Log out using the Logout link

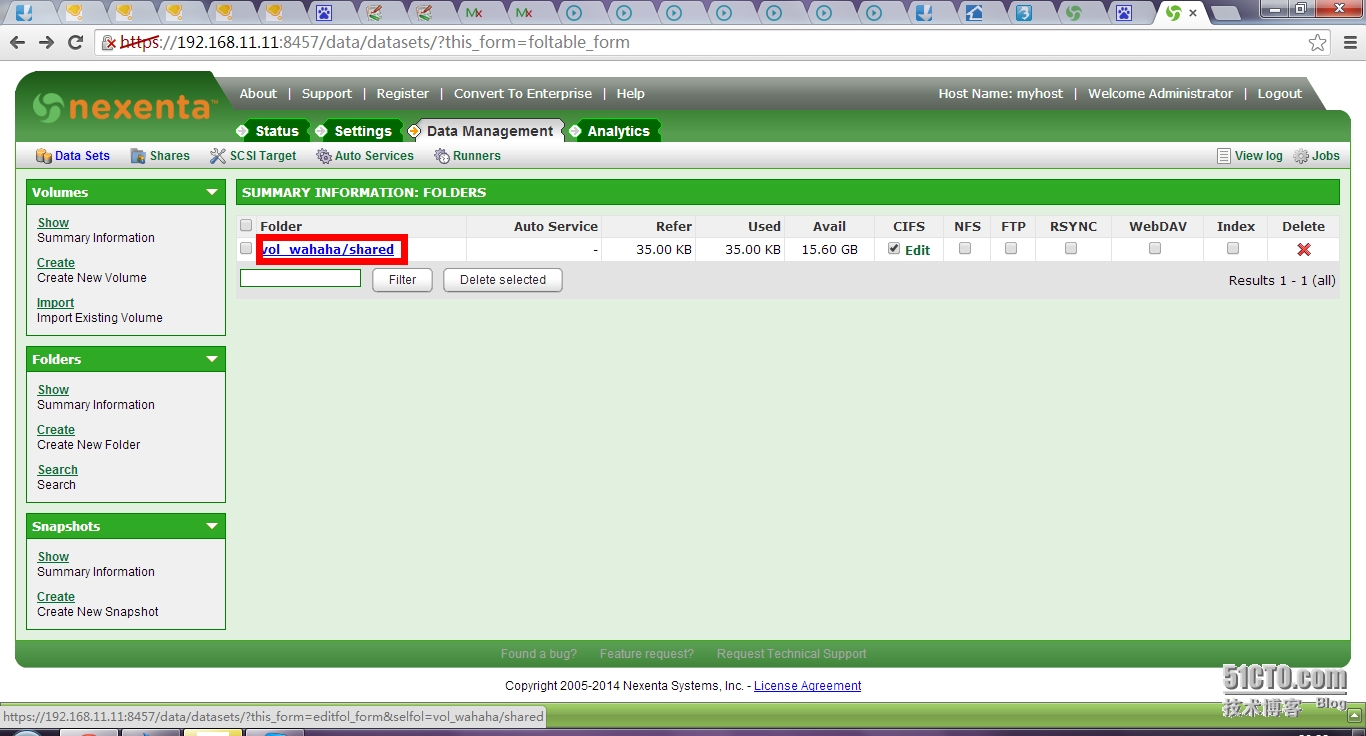click(1280, 93)
